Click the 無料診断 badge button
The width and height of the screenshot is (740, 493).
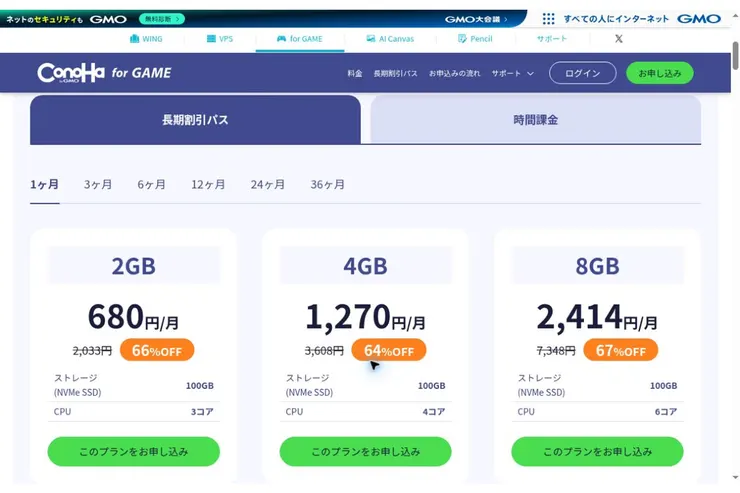[162, 19]
